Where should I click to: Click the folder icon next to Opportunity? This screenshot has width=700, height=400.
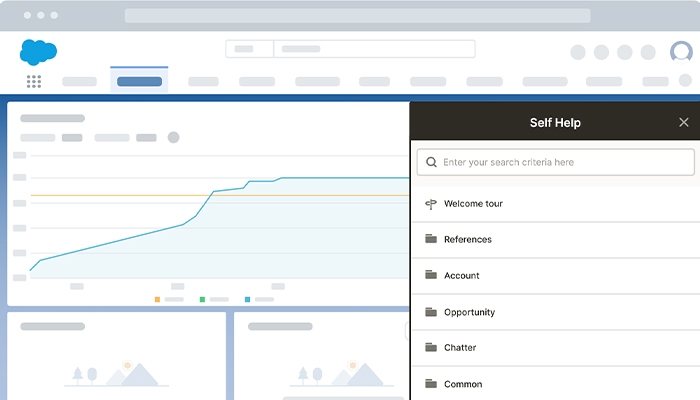click(x=431, y=312)
